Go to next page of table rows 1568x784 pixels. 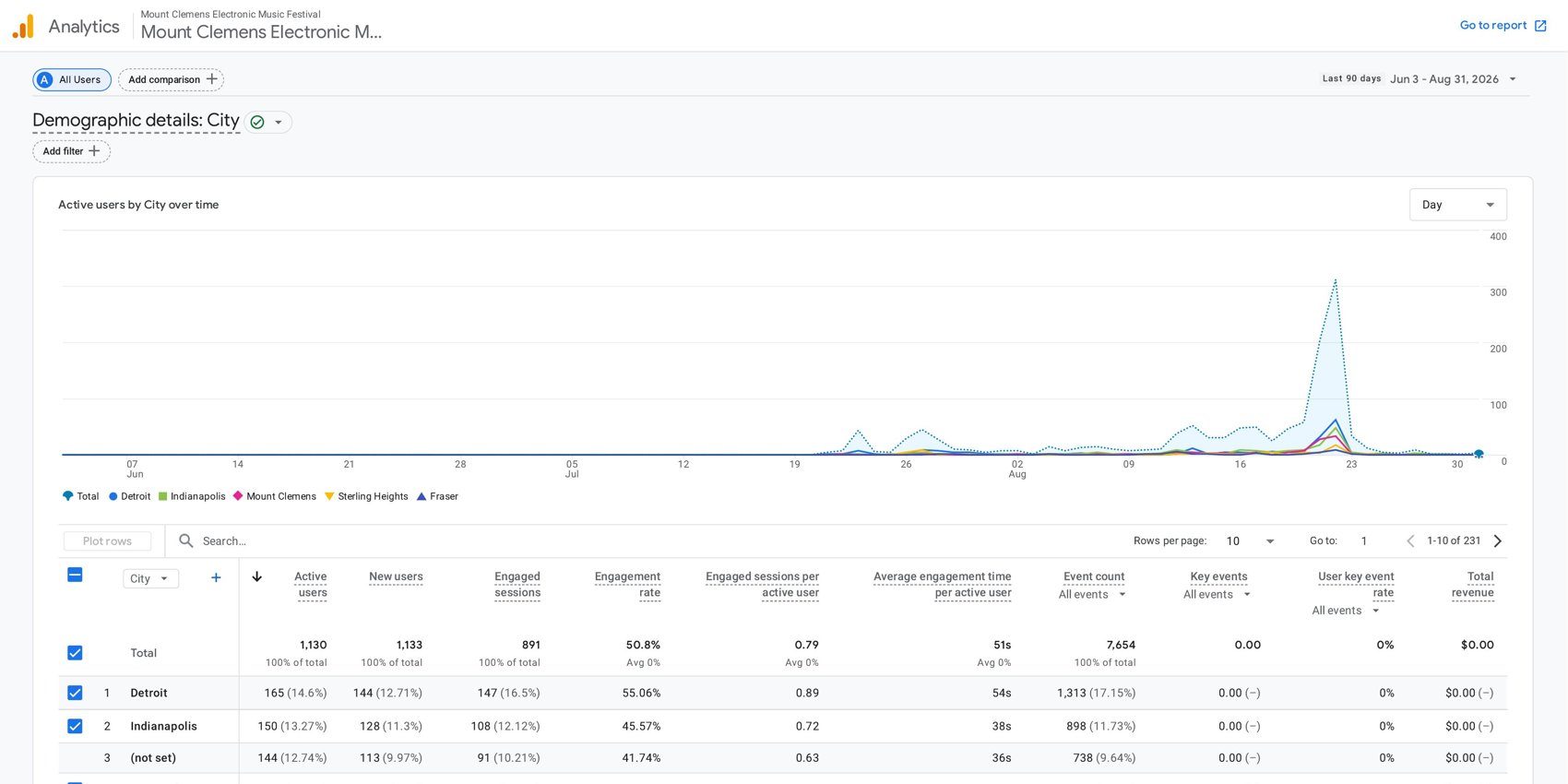[1498, 540]
